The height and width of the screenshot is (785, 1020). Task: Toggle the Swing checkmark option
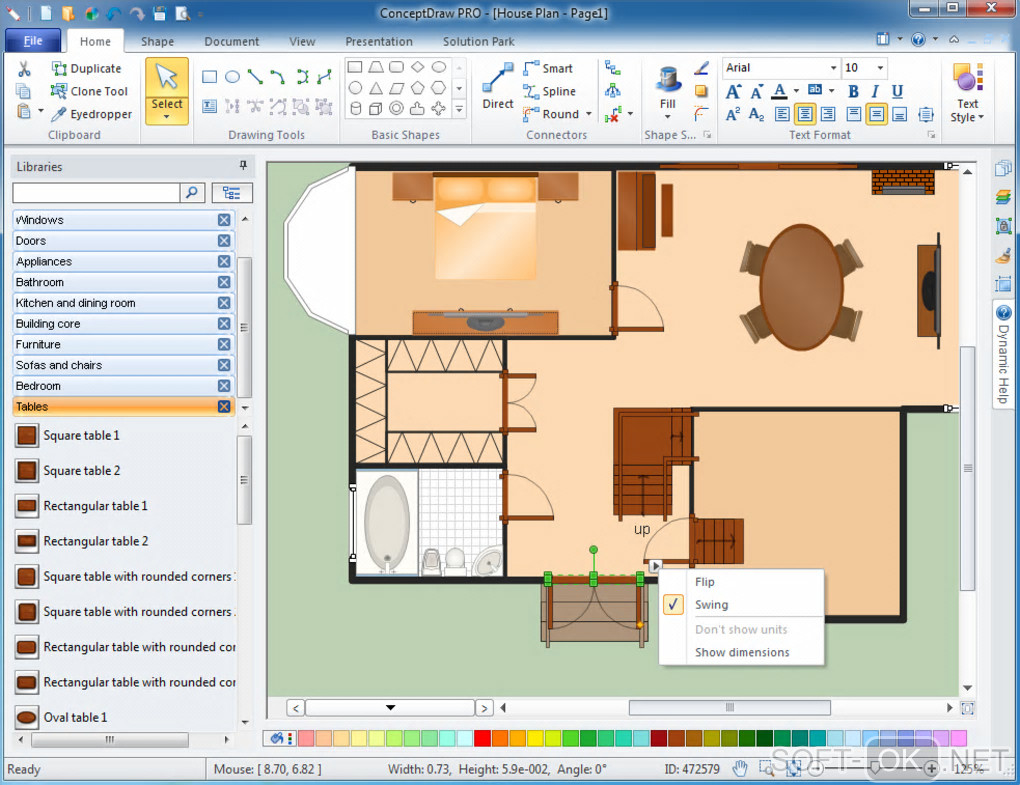pos(673,604)
